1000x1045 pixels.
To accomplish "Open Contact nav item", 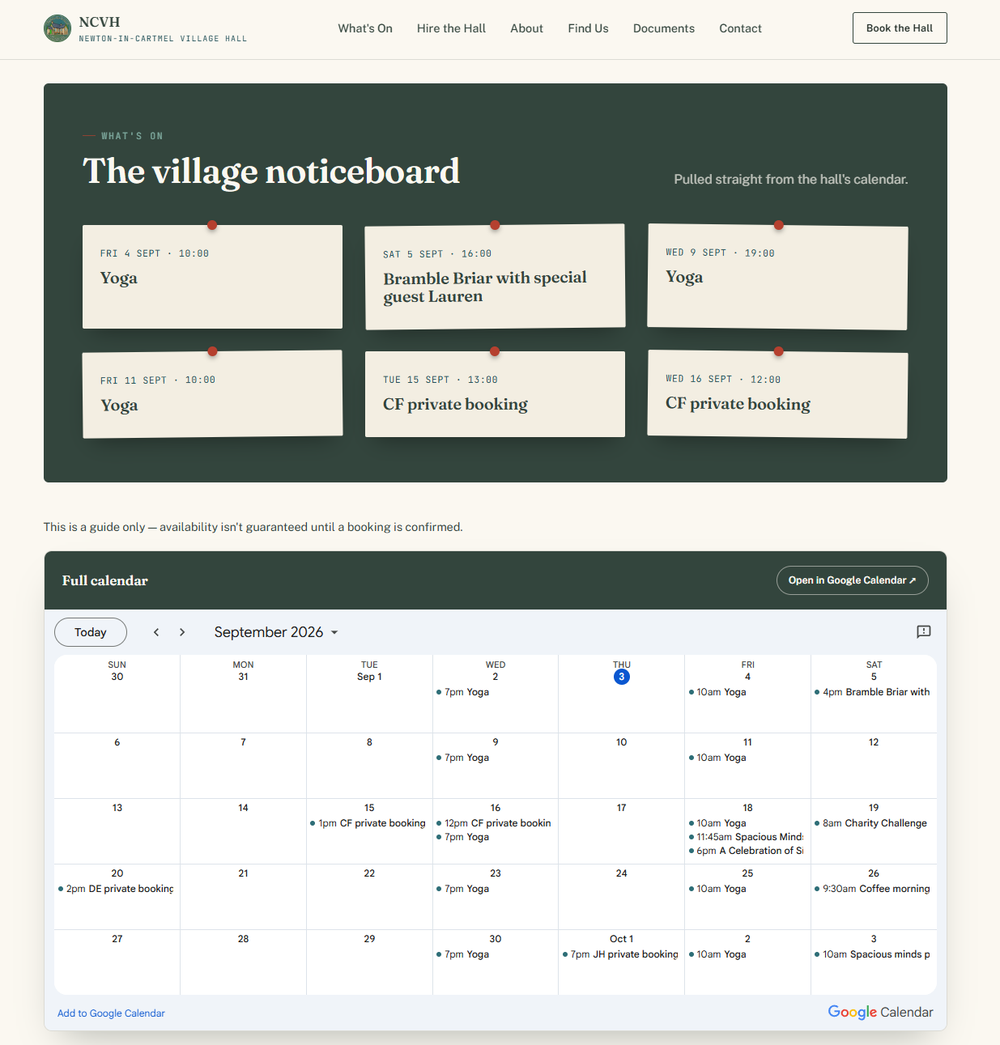I will click(740, 29).
